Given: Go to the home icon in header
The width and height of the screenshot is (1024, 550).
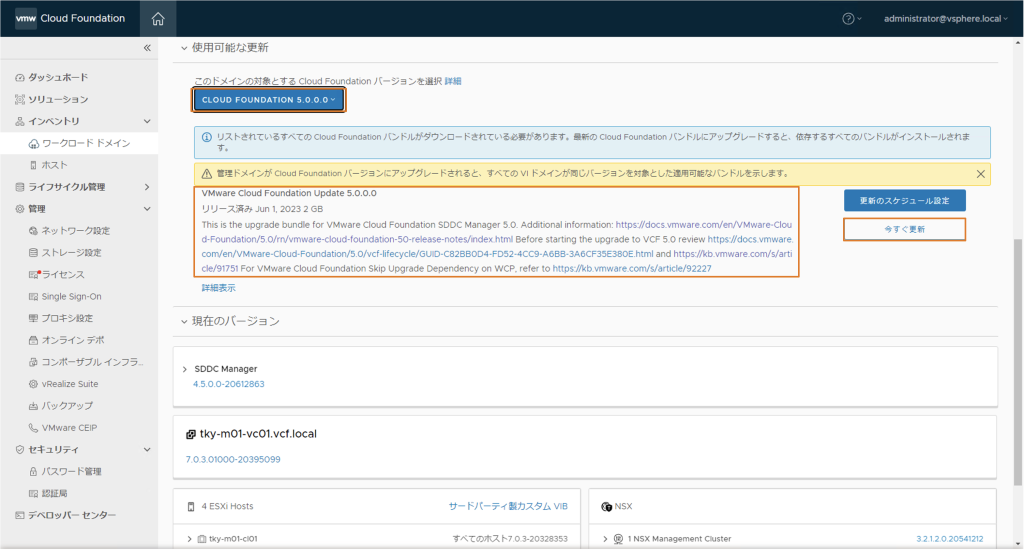Looking at the screenshot, I should click(x=158, y=19).
